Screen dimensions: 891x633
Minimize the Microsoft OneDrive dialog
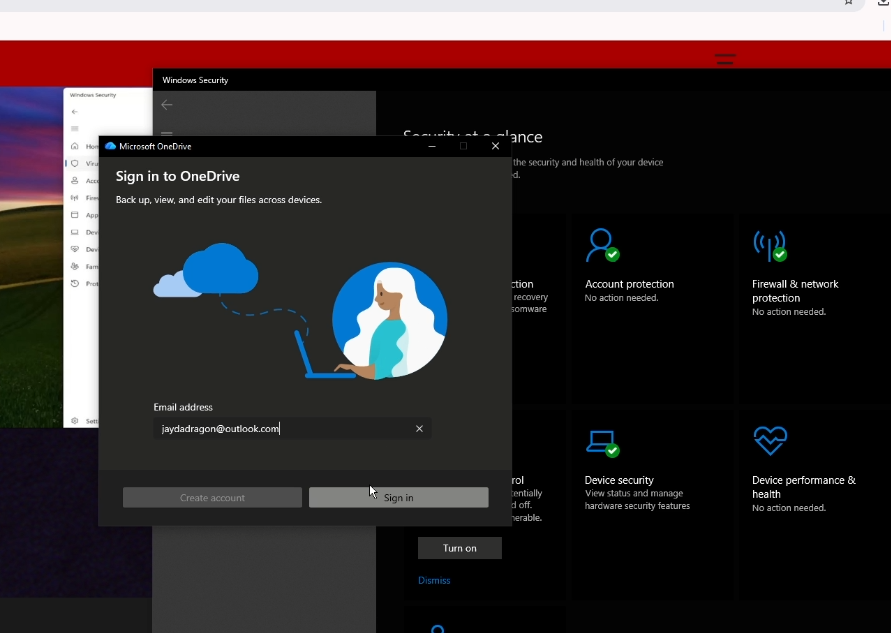coord(432,146)
